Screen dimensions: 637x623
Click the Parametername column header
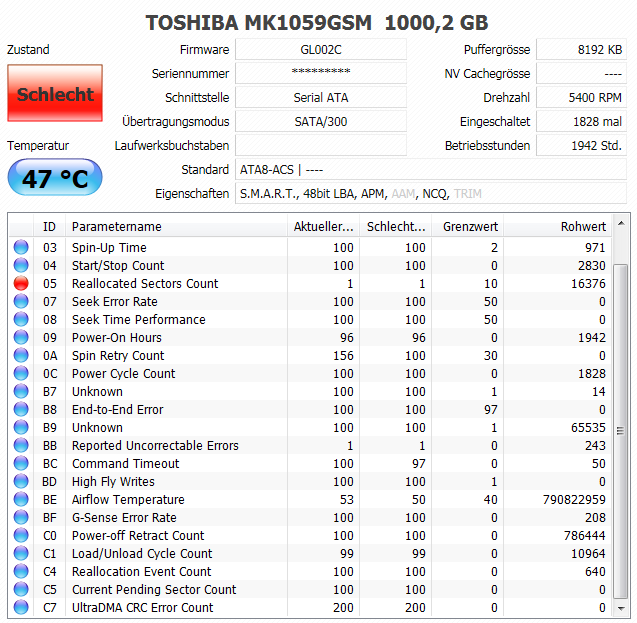pyautogui.click(x=176, y=227)
